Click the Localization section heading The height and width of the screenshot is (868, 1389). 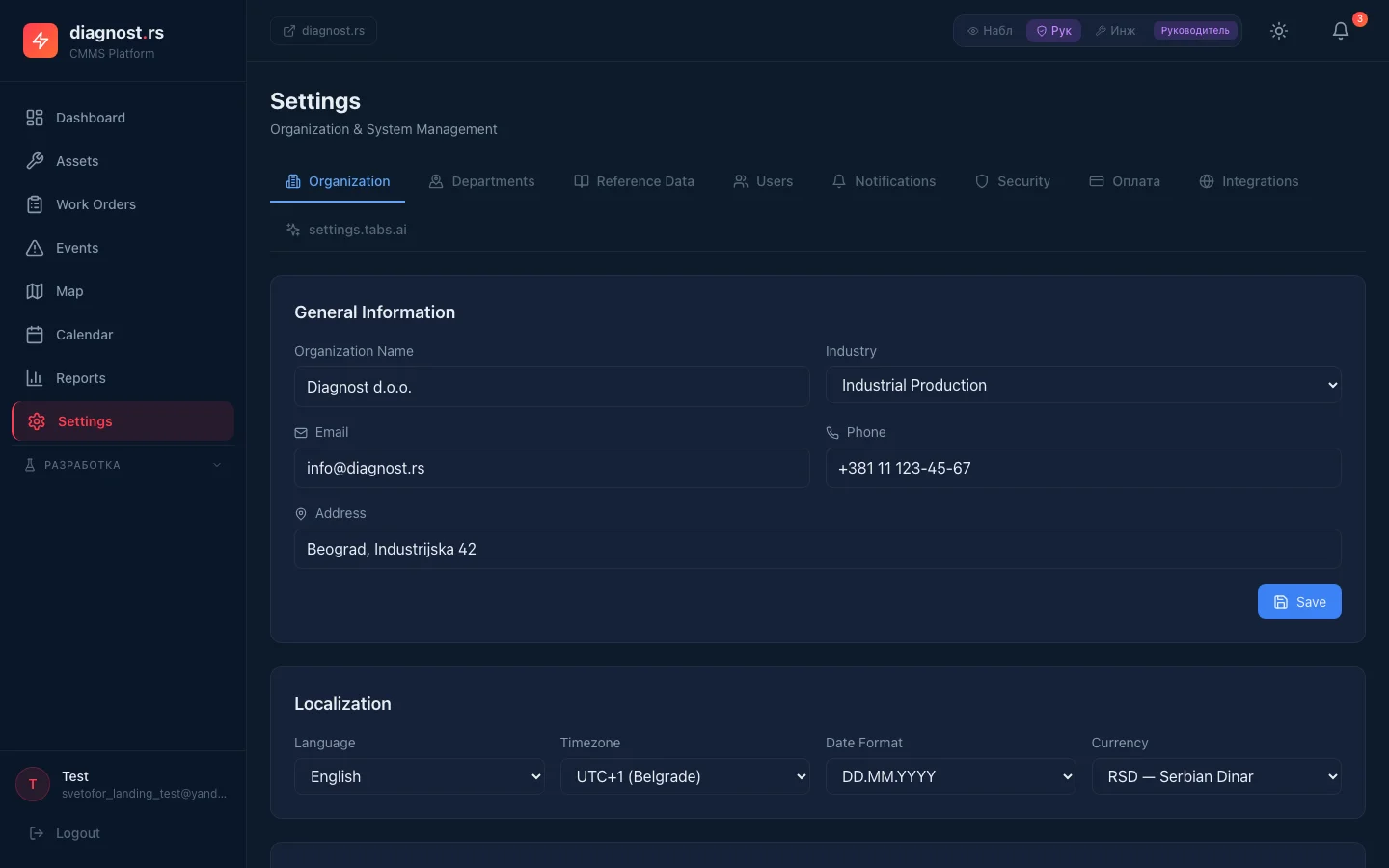coord(342,704)
